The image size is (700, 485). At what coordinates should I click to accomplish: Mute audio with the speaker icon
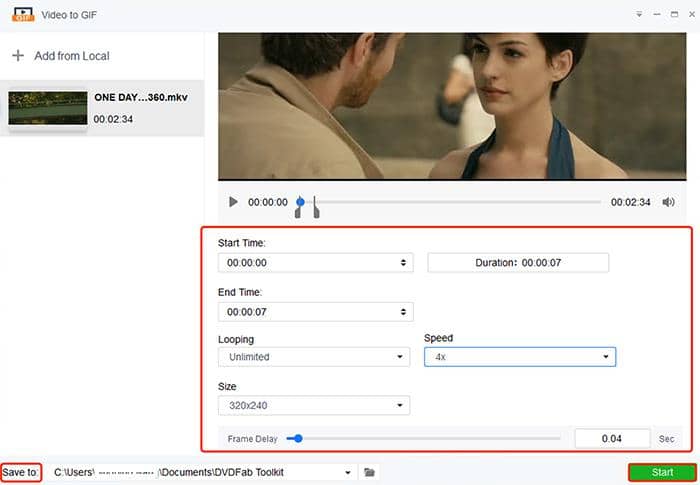668,202
